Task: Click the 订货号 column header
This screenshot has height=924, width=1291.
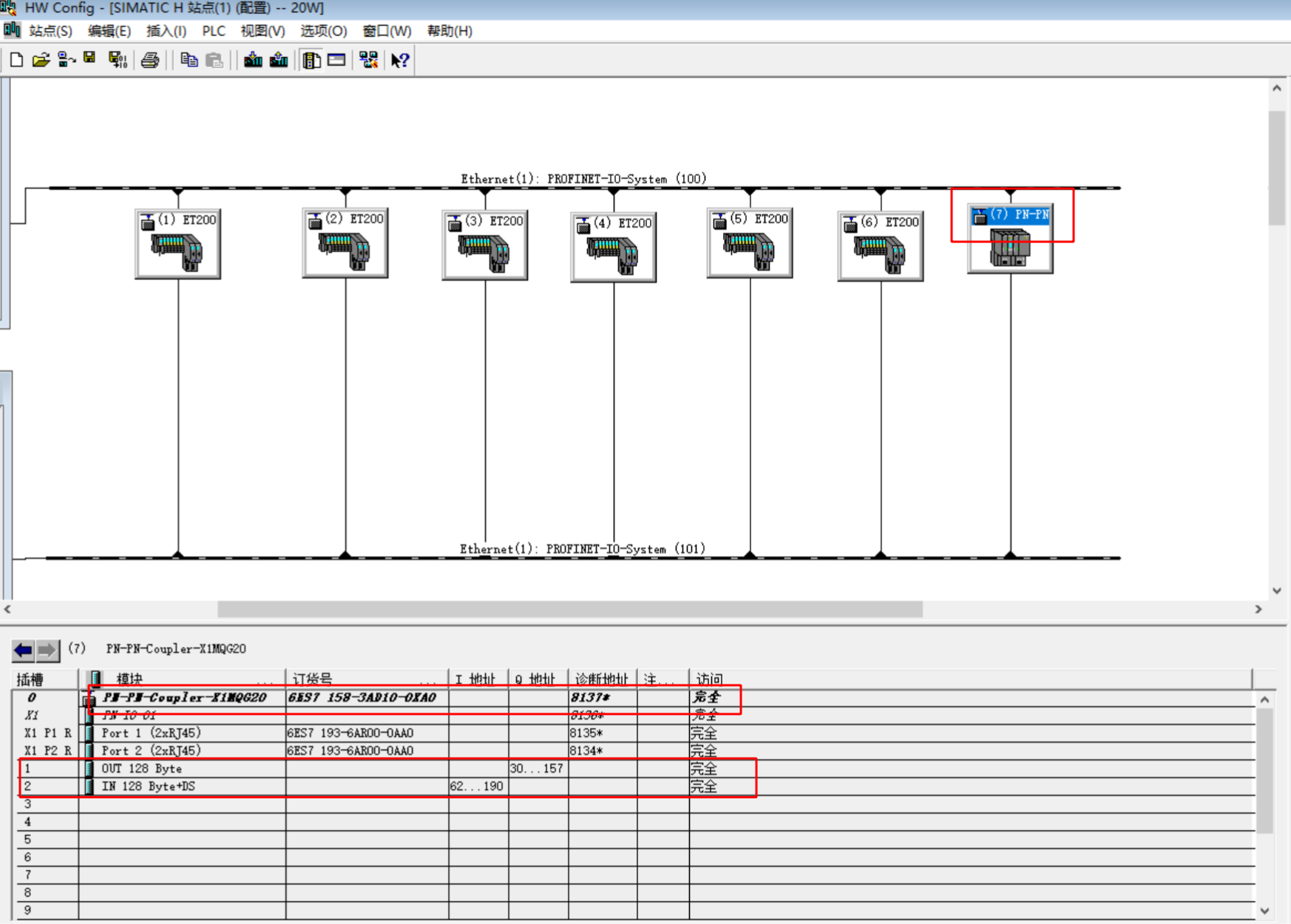Action: (367, 679)
